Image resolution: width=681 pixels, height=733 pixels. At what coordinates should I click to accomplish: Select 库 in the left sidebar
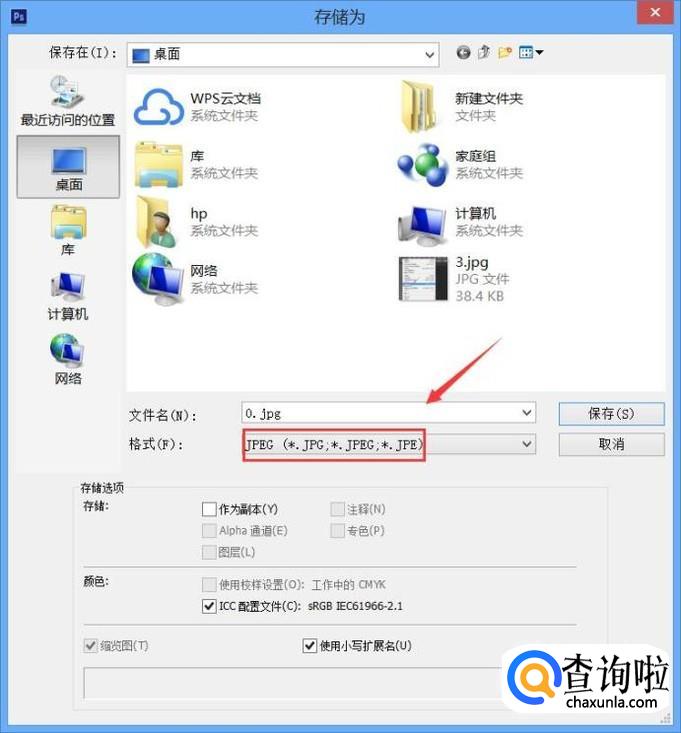[x=68, y=230]
